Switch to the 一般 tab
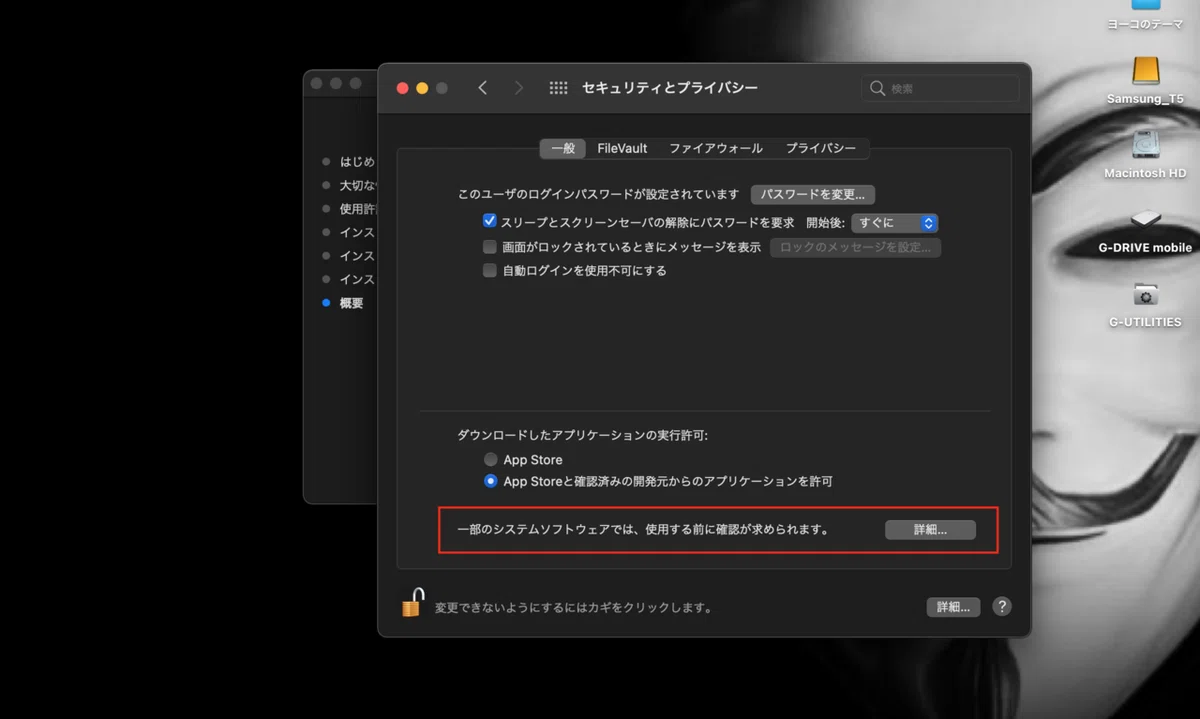1200x719 pixels. (563, 148)
